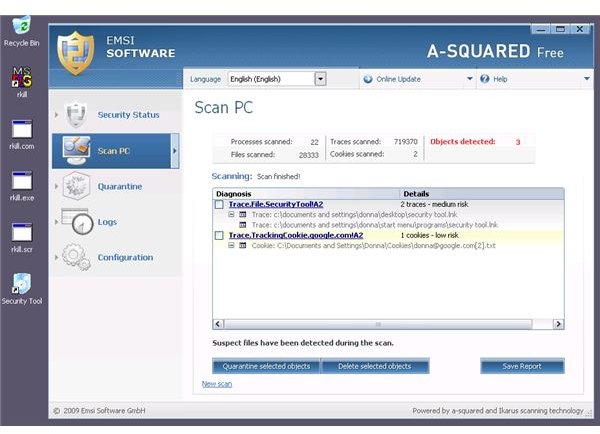600x434 pixels.
Task: Collapse the google.com cookie tree node
Action: point(231,246)
